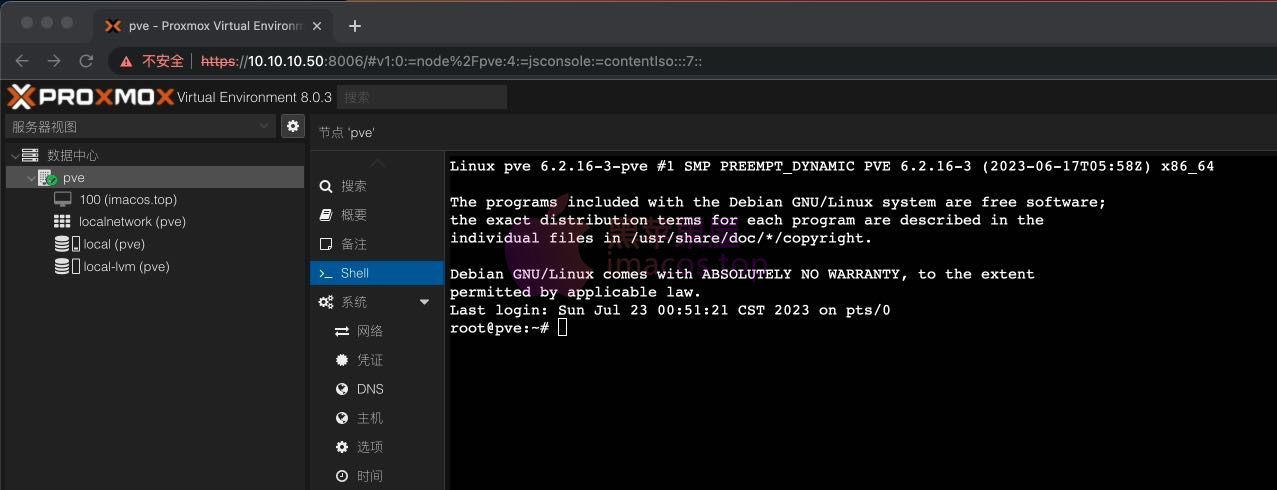Click the DNS globe icon
1277x490 pixels.
(342, 389)
